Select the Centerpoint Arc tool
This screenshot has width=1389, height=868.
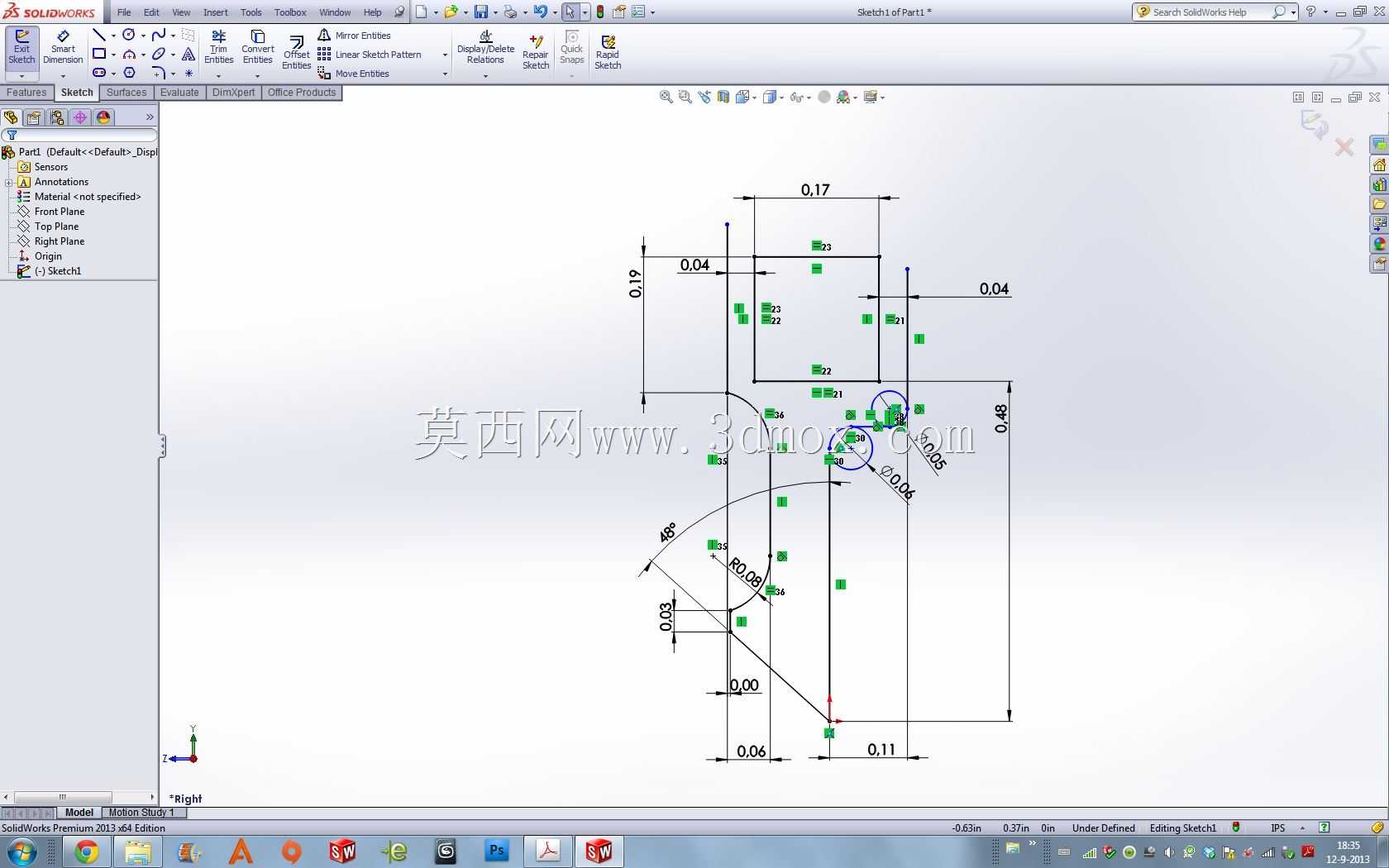point(129,54)
